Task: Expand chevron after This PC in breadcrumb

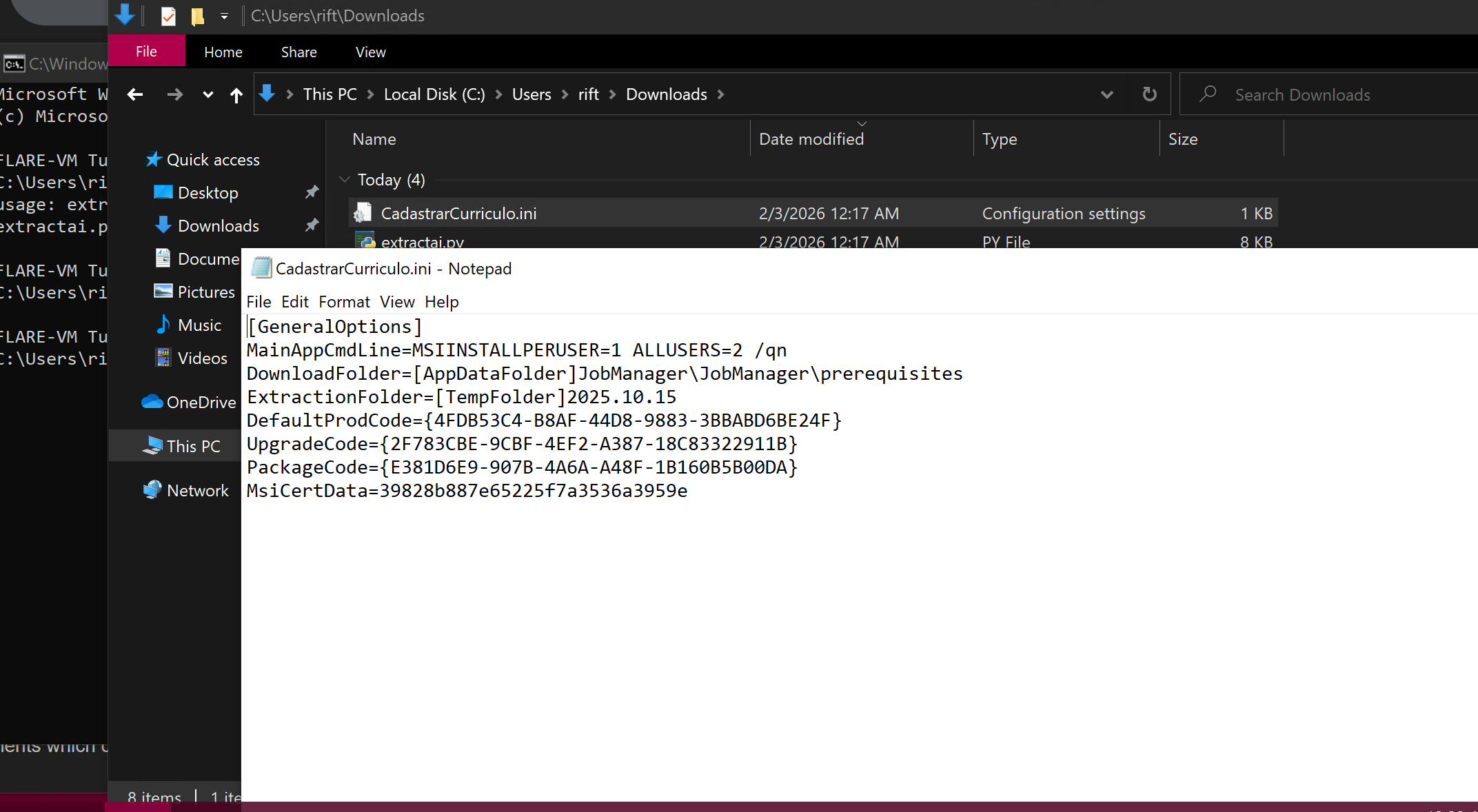Action: (370, 94)
